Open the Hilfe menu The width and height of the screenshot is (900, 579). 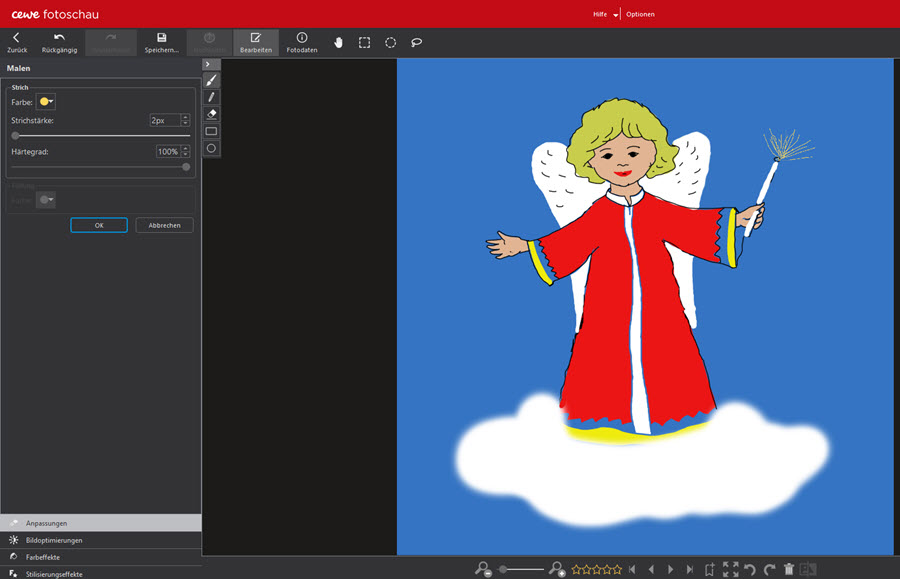(599, 14)
